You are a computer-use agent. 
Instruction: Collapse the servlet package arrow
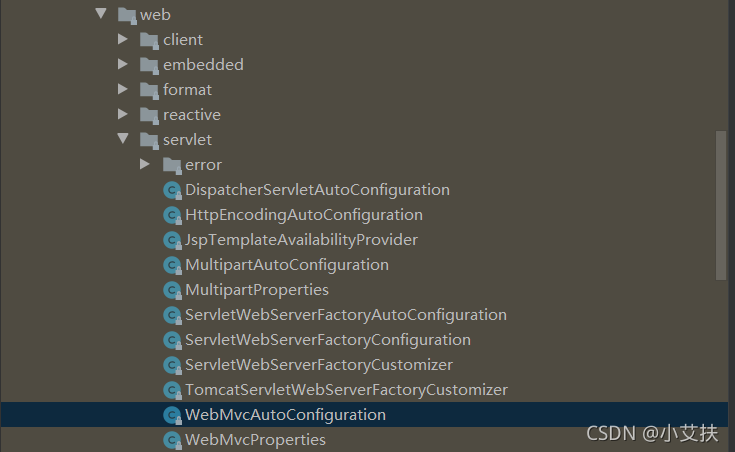[123, 138]
